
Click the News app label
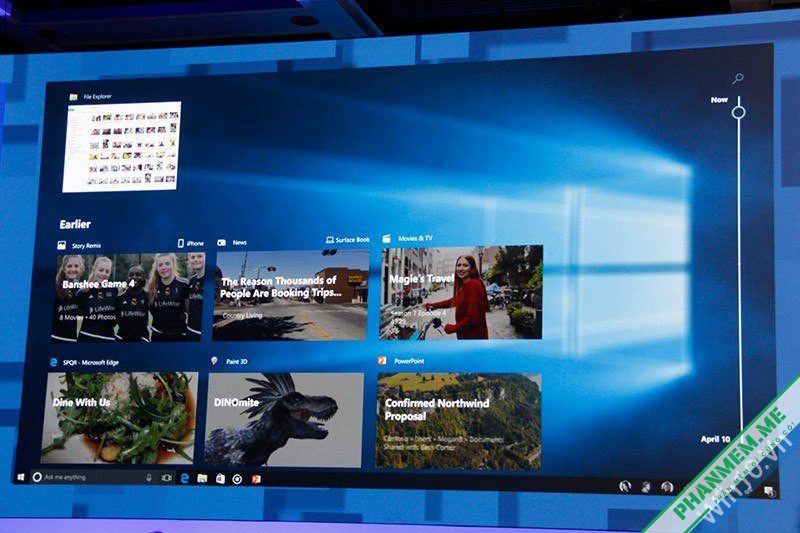[239, 243]
